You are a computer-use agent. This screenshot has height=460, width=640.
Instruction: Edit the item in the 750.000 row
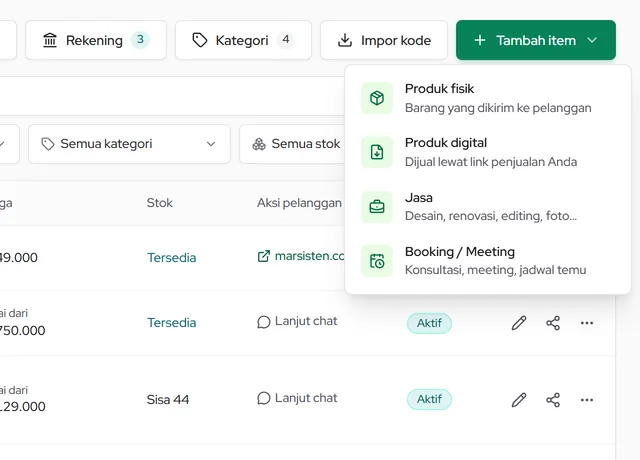pyautogui.click(x=519, y=323)
